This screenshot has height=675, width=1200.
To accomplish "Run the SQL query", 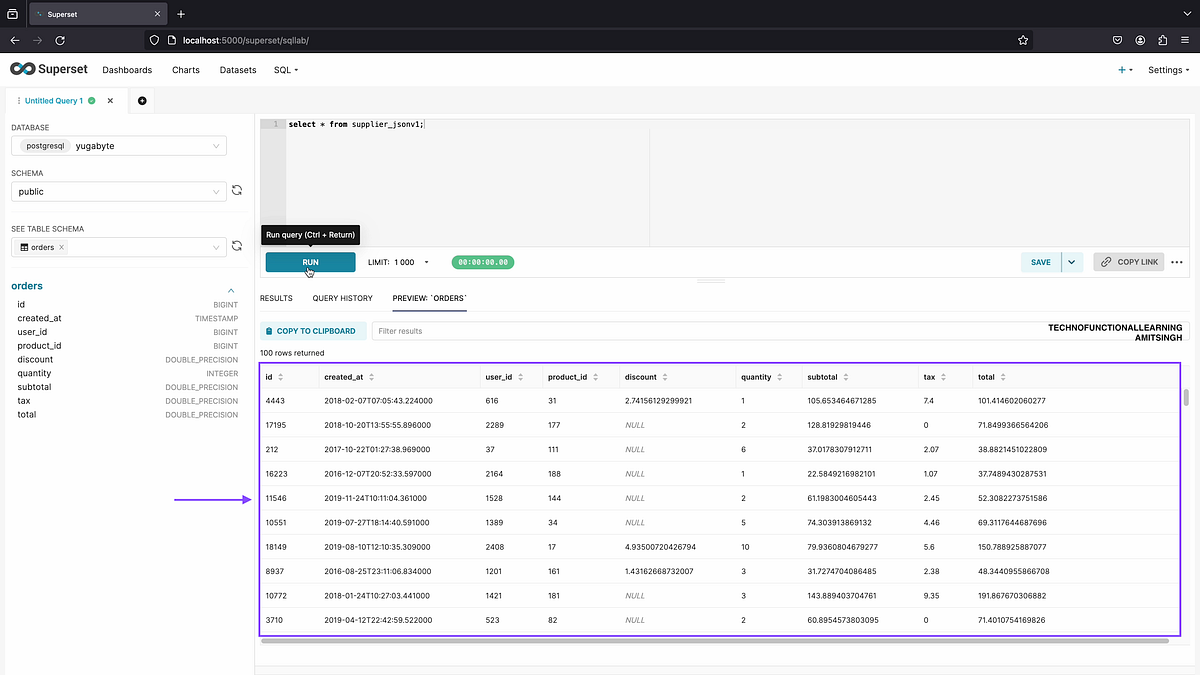I will [310, 261].
